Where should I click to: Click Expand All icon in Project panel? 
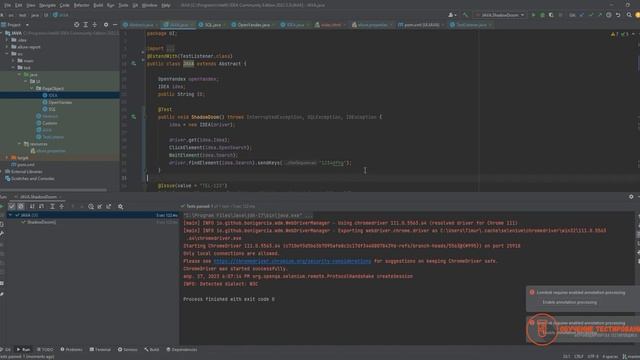(x=86, y=25)
